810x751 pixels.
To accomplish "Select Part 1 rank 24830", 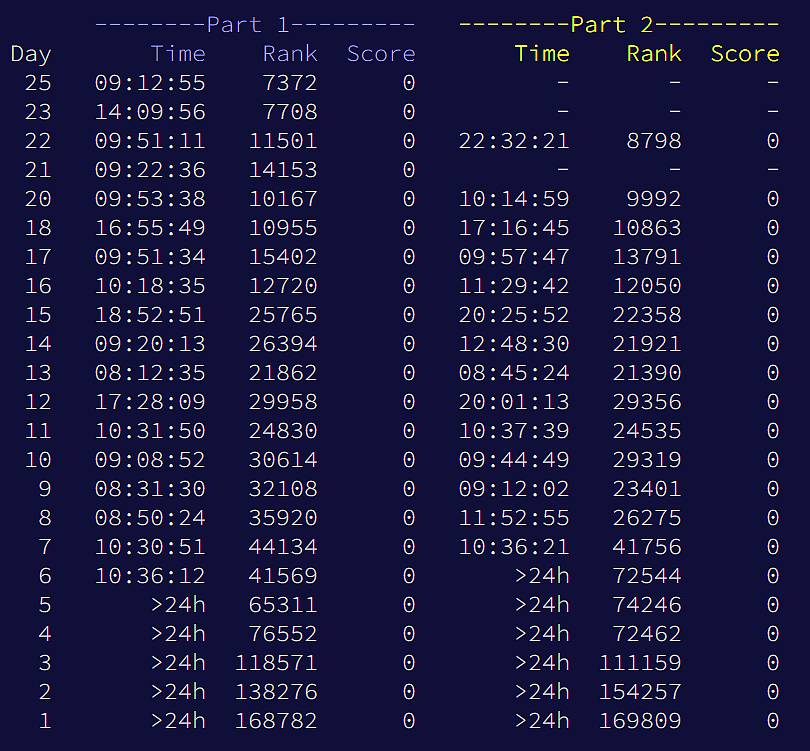I will point(283,430).
